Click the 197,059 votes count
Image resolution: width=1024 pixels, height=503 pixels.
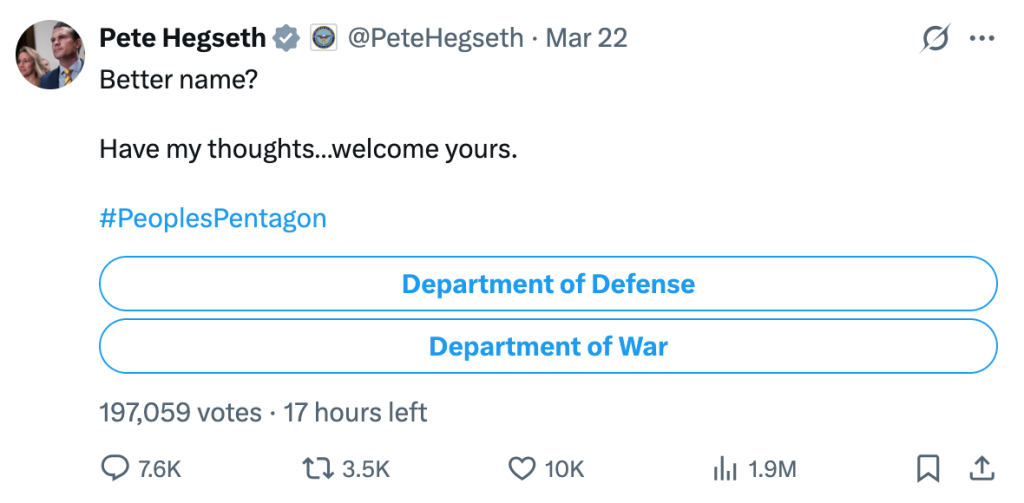coord(180,411)
